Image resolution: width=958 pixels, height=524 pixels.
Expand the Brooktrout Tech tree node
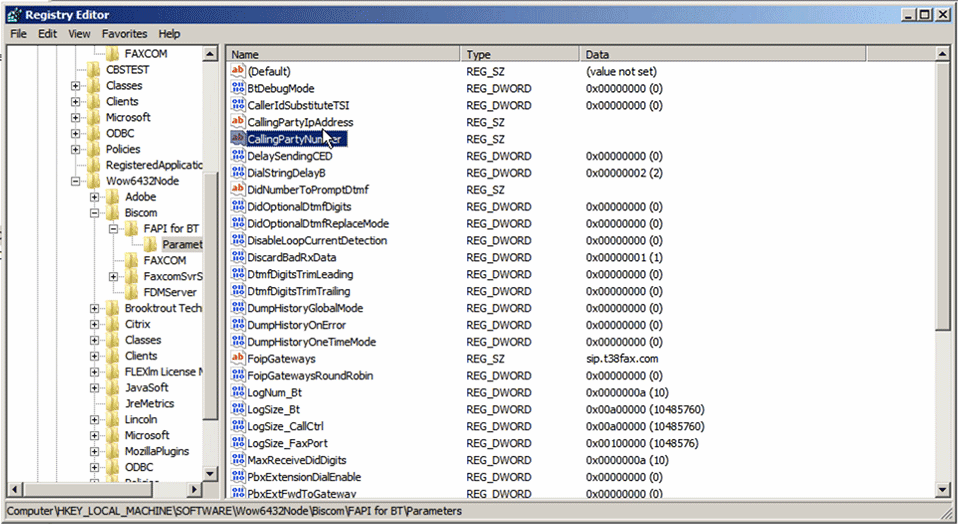[94, 308]
